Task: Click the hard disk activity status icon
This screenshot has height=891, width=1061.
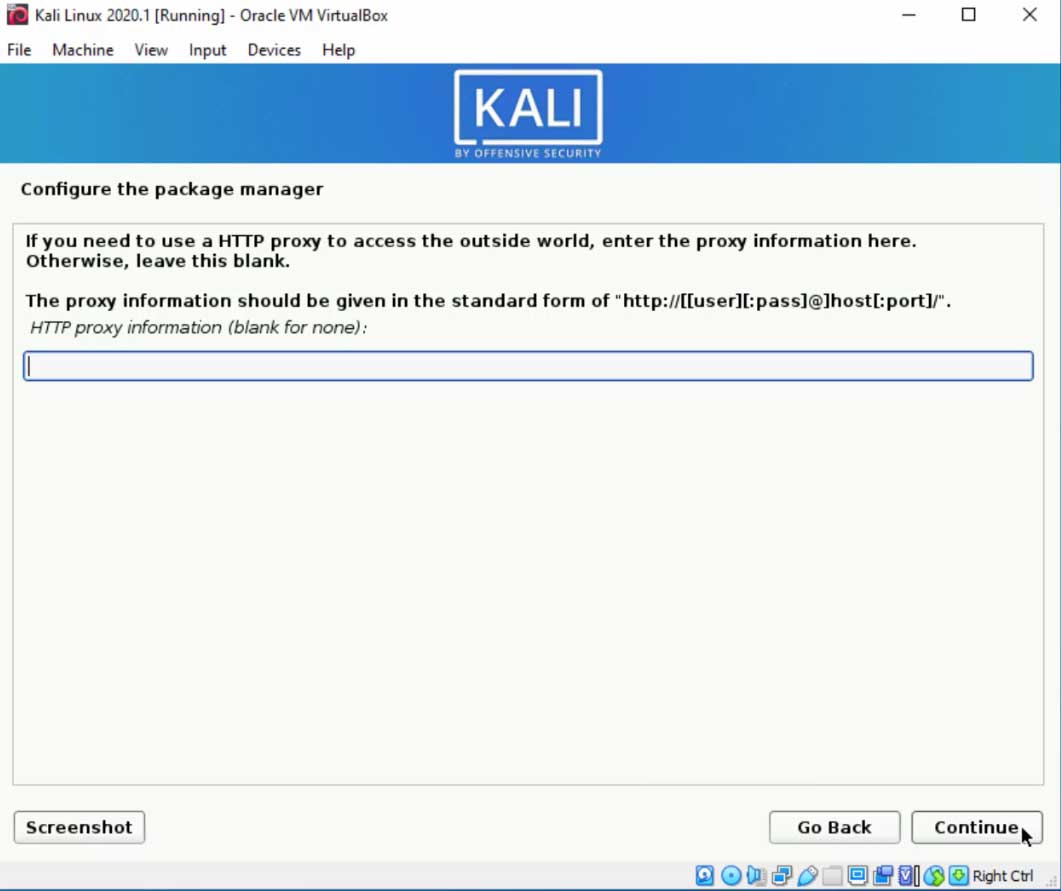Action: coord(704,875)
